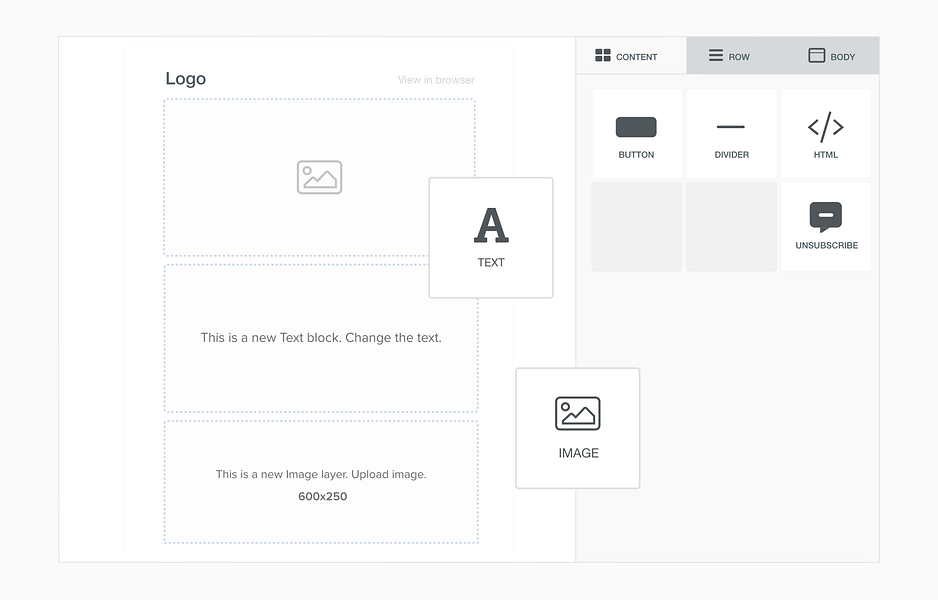Select the Divider content block
Viewport: 938px width, 600px height.
coord(731,133)
